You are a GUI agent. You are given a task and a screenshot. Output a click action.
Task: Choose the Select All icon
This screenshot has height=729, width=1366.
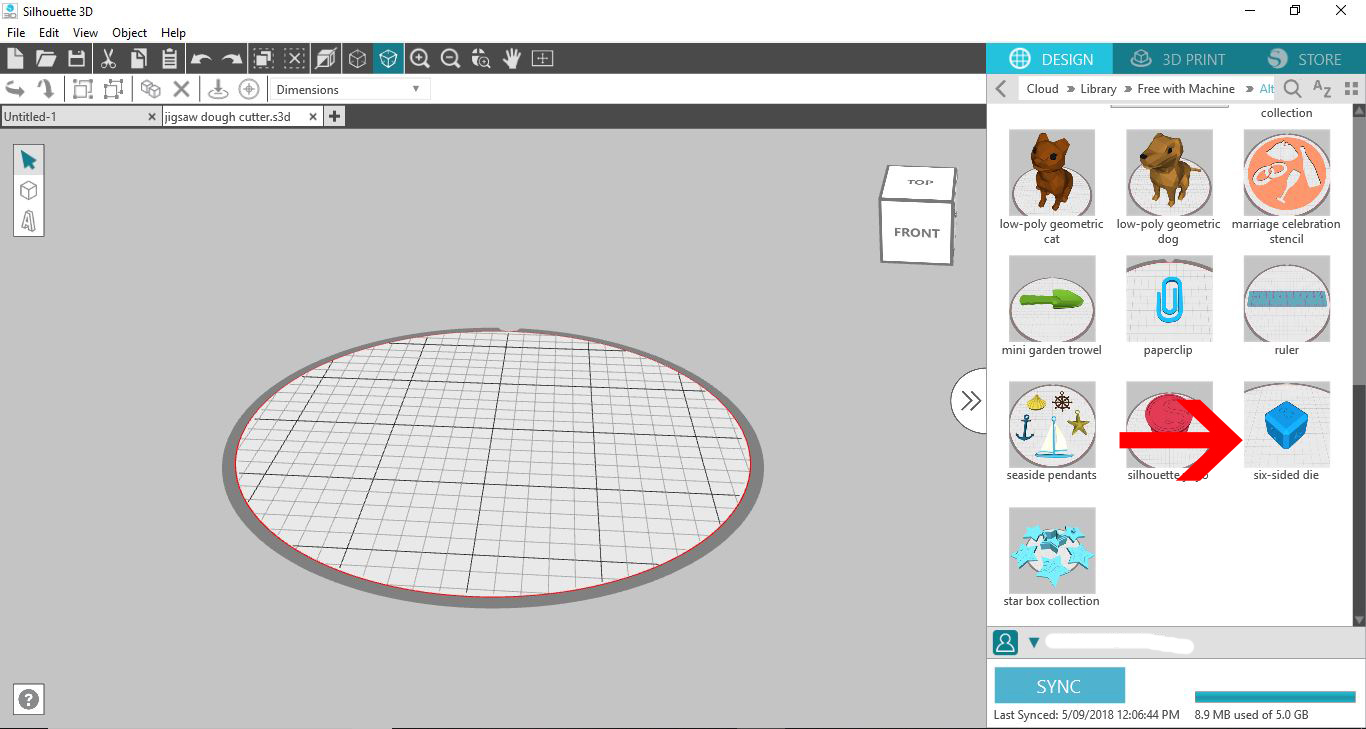pyautogui.click(x=264, y=59)
